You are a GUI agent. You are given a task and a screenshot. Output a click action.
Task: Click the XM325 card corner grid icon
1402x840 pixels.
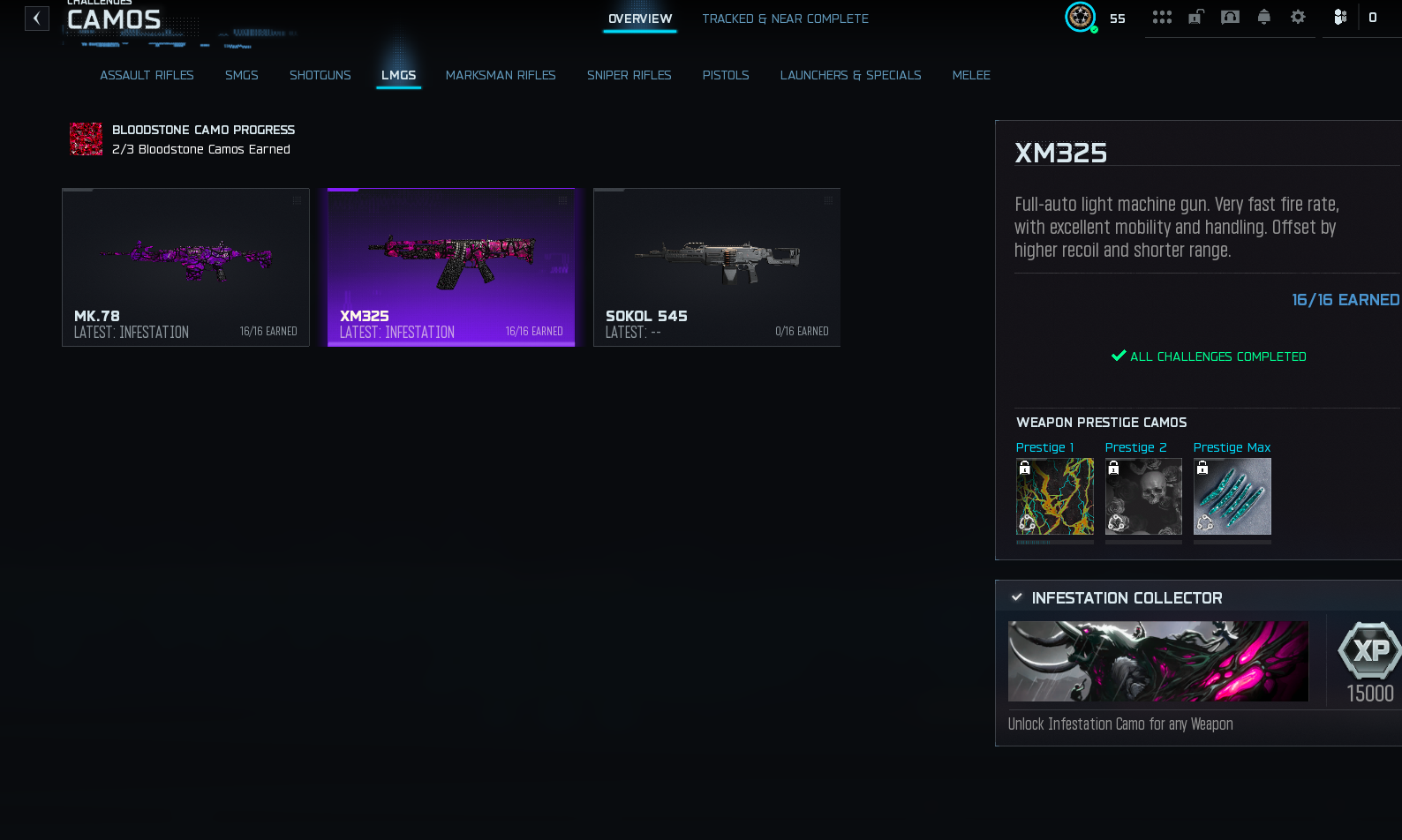(563, 200)
